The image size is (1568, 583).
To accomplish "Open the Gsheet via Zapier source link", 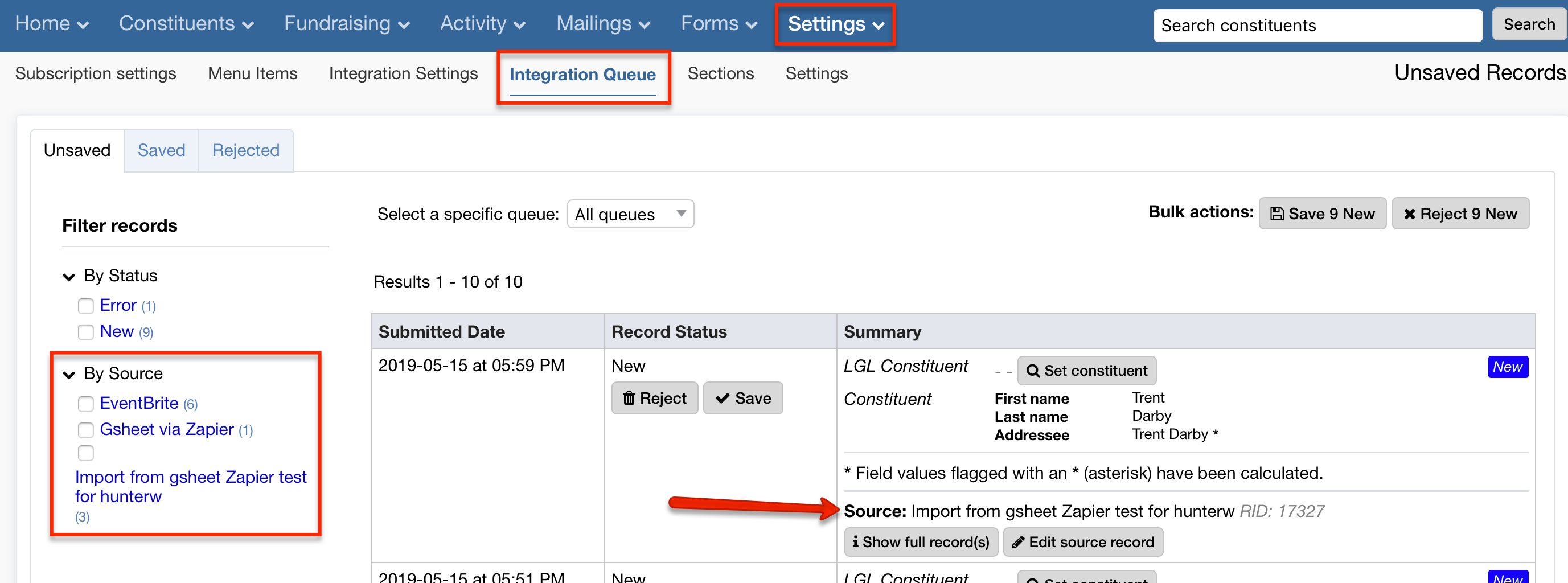I will 167,429.
